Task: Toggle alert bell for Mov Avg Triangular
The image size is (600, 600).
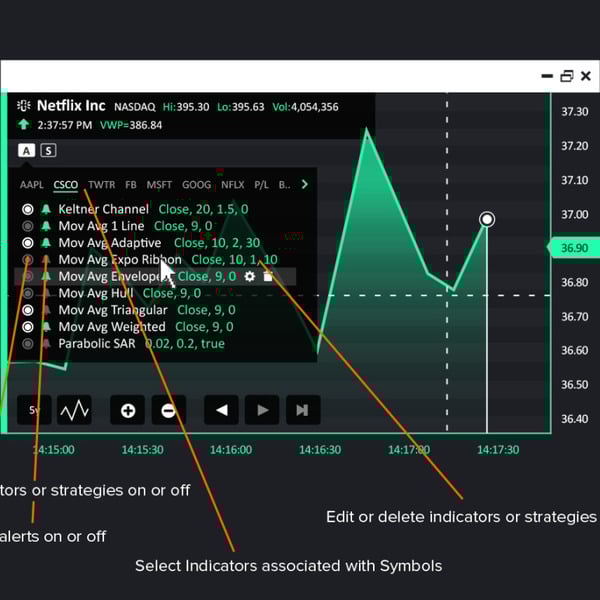Action: (46, 310)
